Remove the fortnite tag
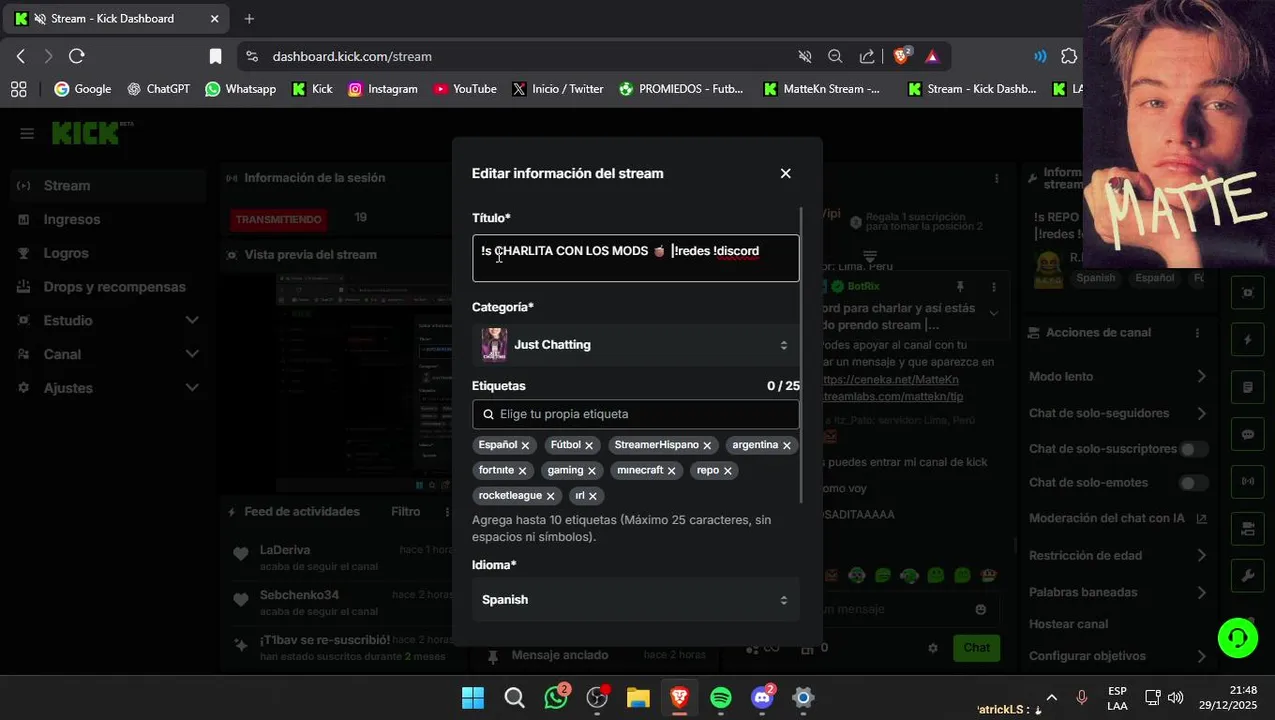Screen dimensions: 1275x720 point(522,470)
